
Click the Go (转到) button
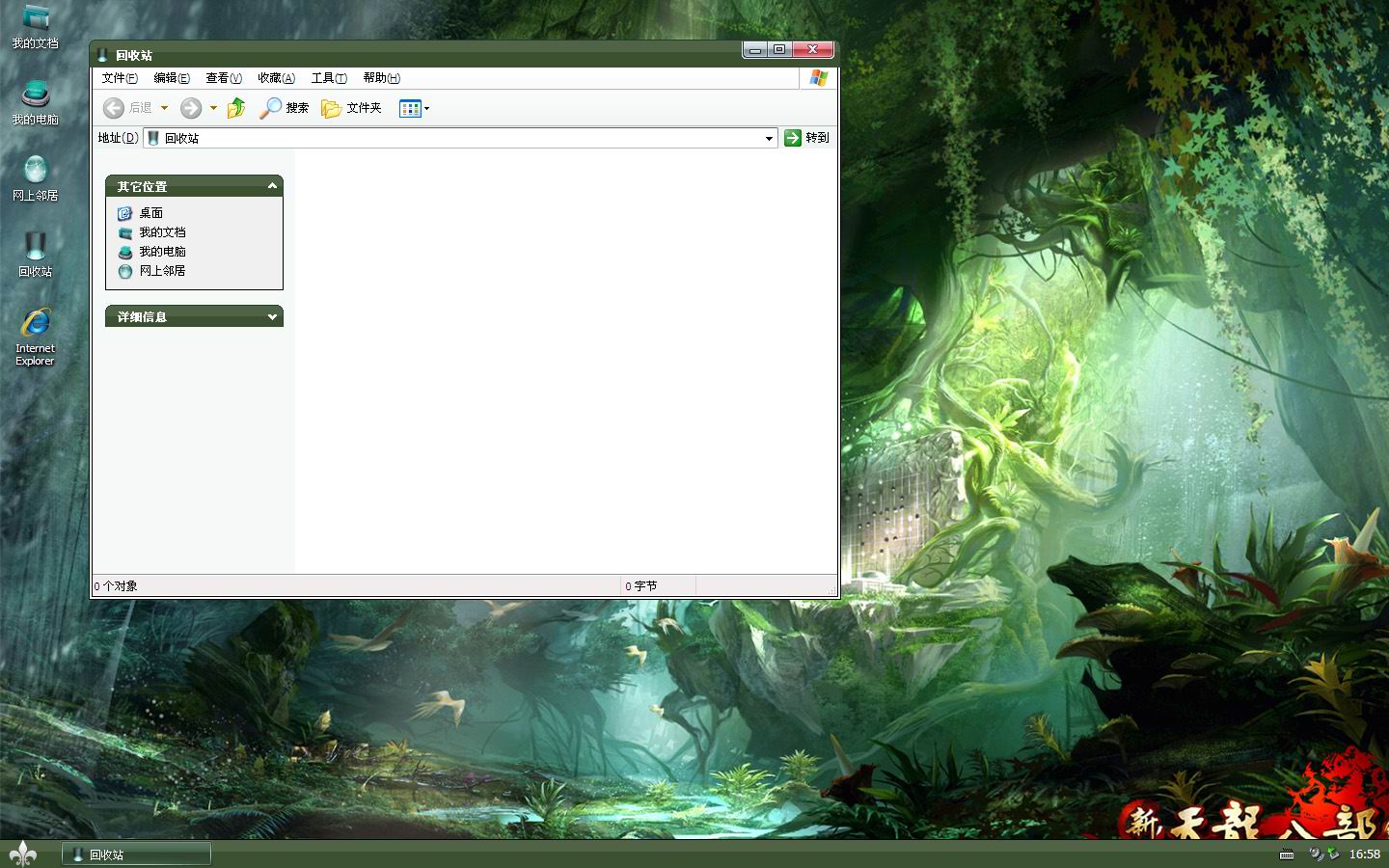806,138
